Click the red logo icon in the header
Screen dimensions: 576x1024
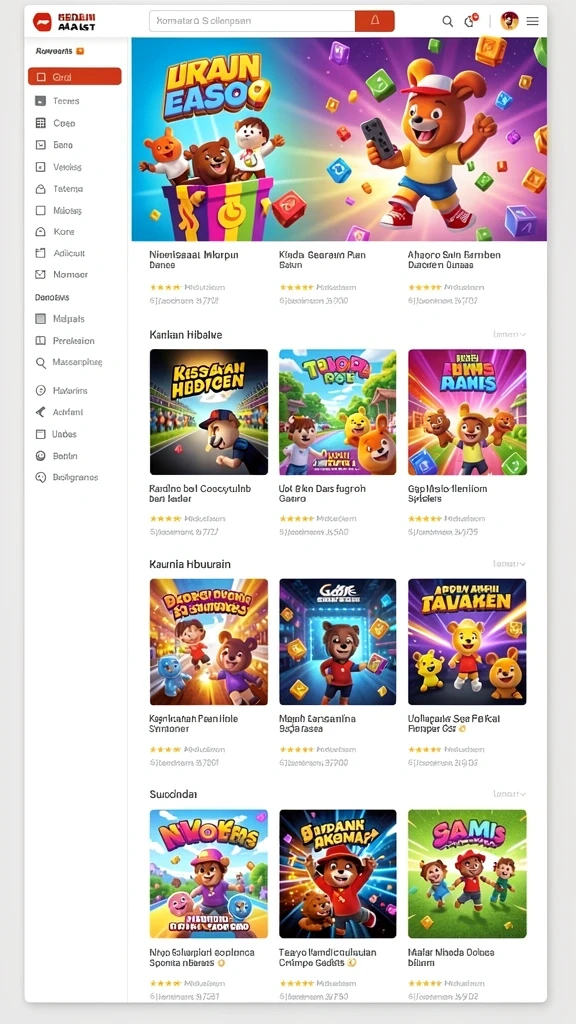(42, 22)
